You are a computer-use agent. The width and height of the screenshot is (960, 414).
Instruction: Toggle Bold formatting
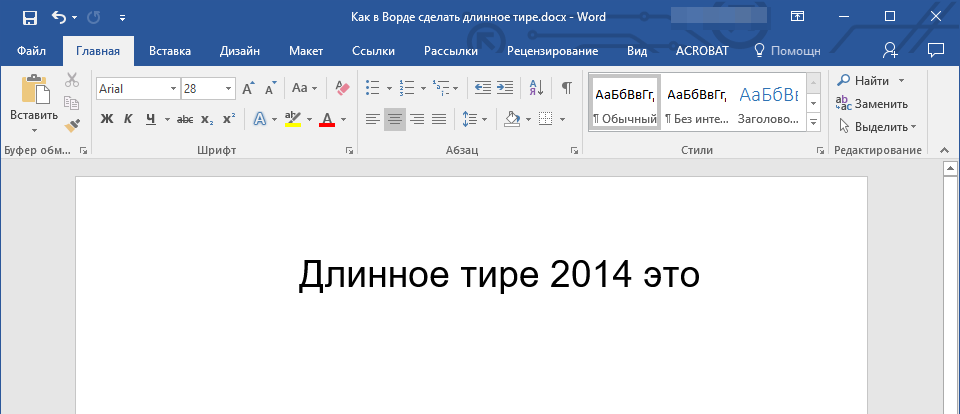[107, 119]
